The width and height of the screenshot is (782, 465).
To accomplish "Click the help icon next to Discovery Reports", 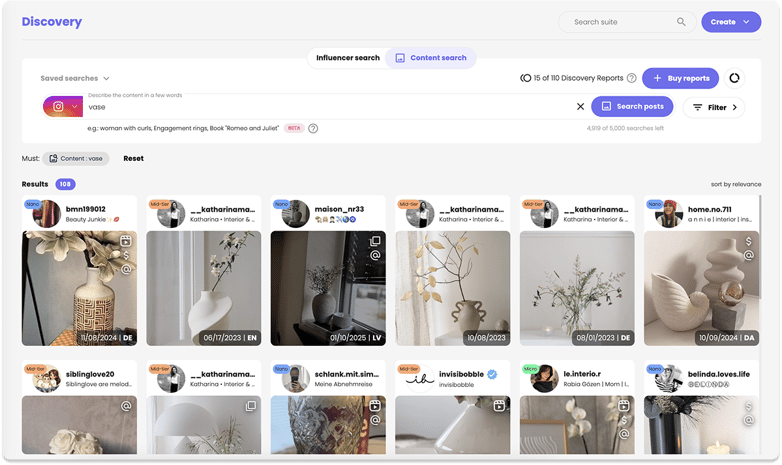I will point(631,78).
